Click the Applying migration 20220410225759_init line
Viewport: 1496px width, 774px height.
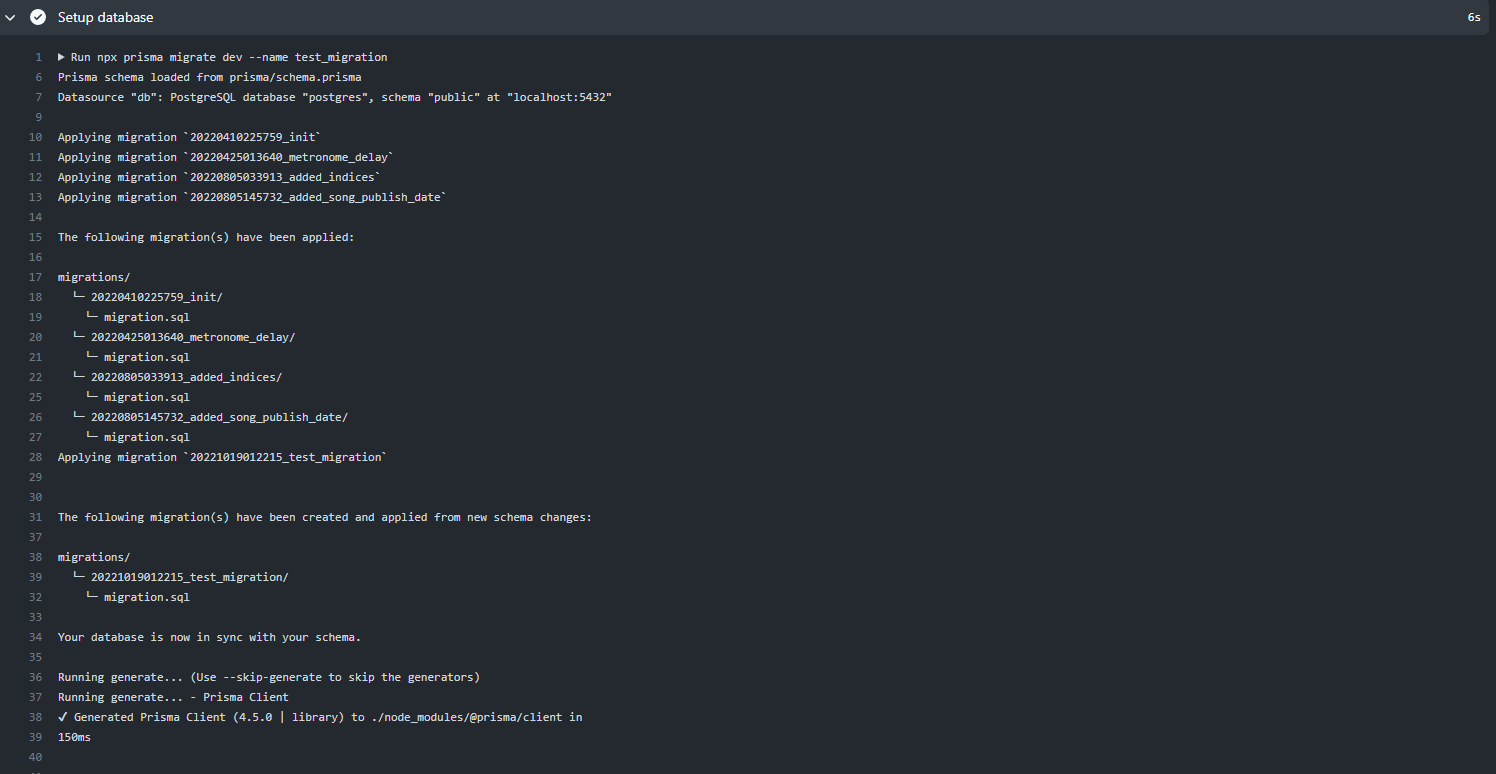(x=189, y=137)
